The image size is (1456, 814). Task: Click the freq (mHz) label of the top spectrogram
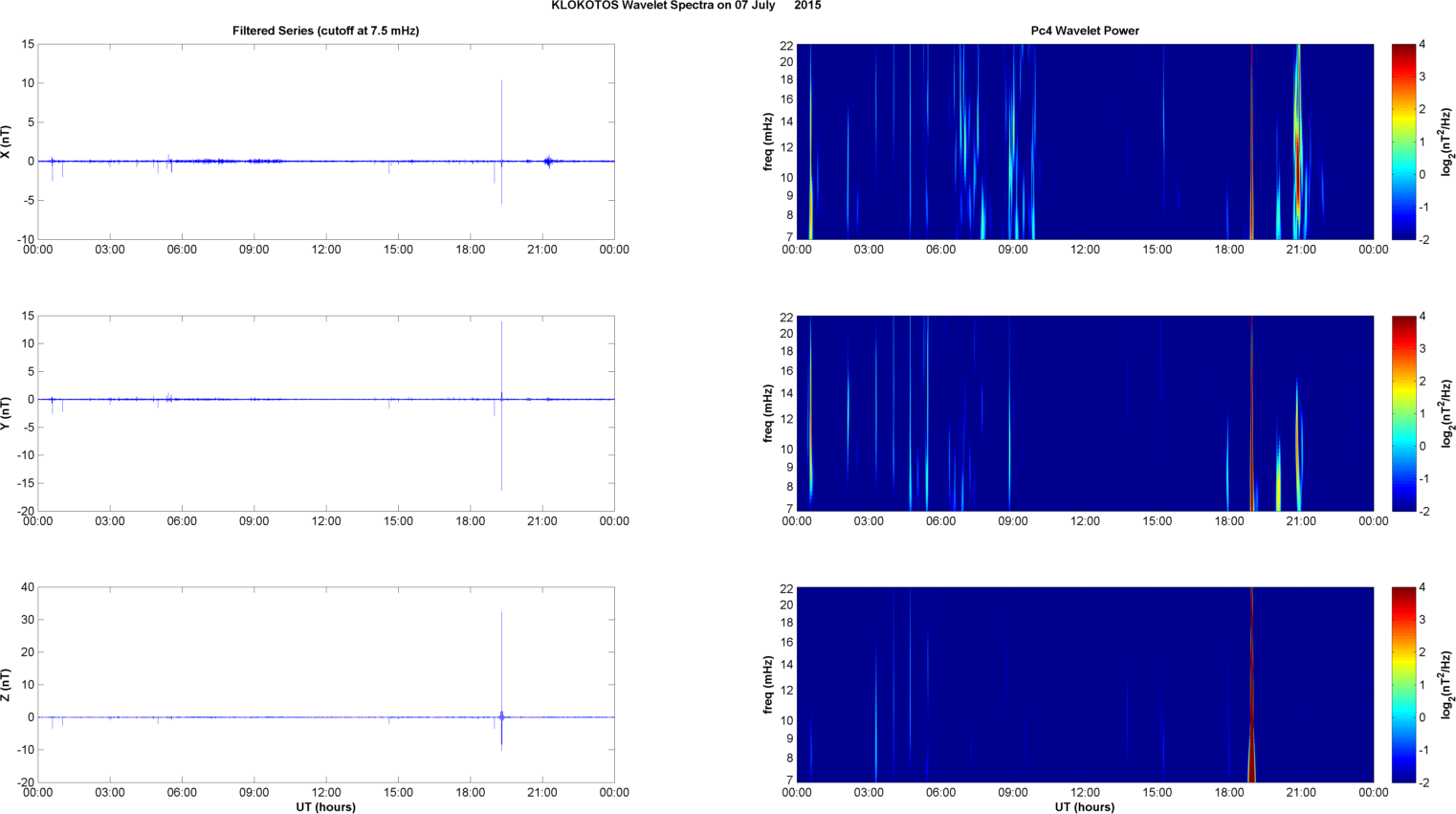click(x=768, y=142)
